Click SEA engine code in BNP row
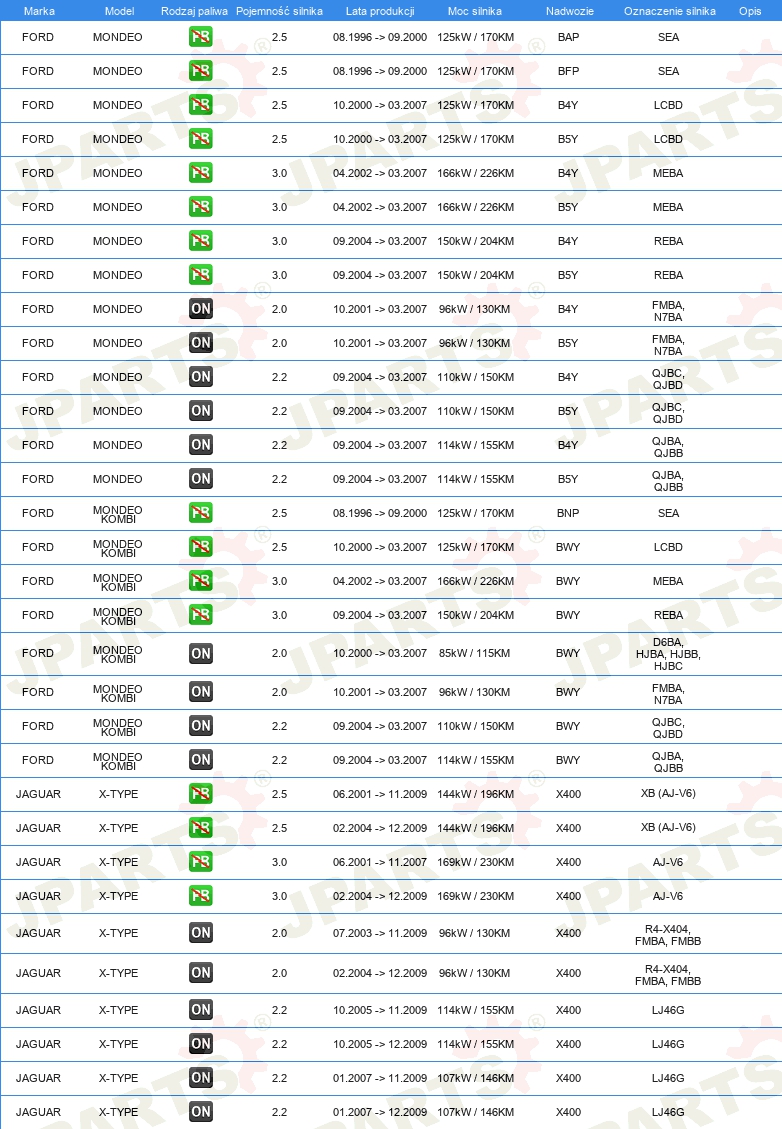 (x=668, y=513)
